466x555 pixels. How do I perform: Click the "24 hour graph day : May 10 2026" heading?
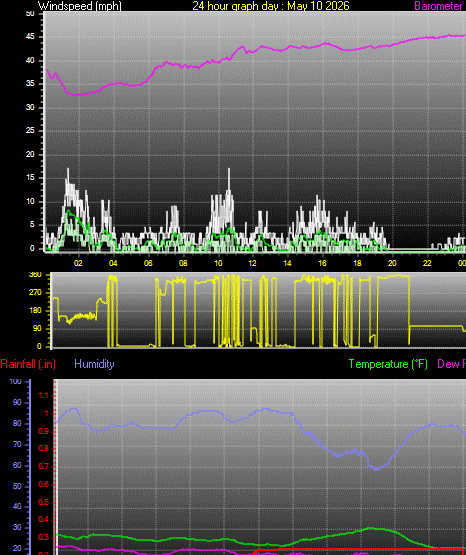click(x=271, y=6)
